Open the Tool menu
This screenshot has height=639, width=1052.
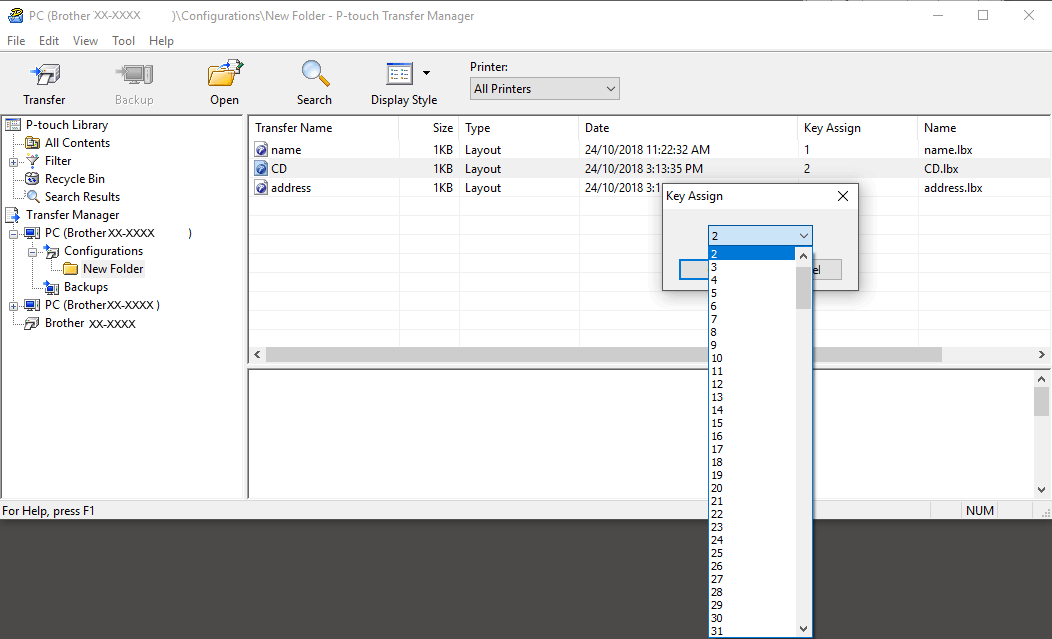(124, 41)
